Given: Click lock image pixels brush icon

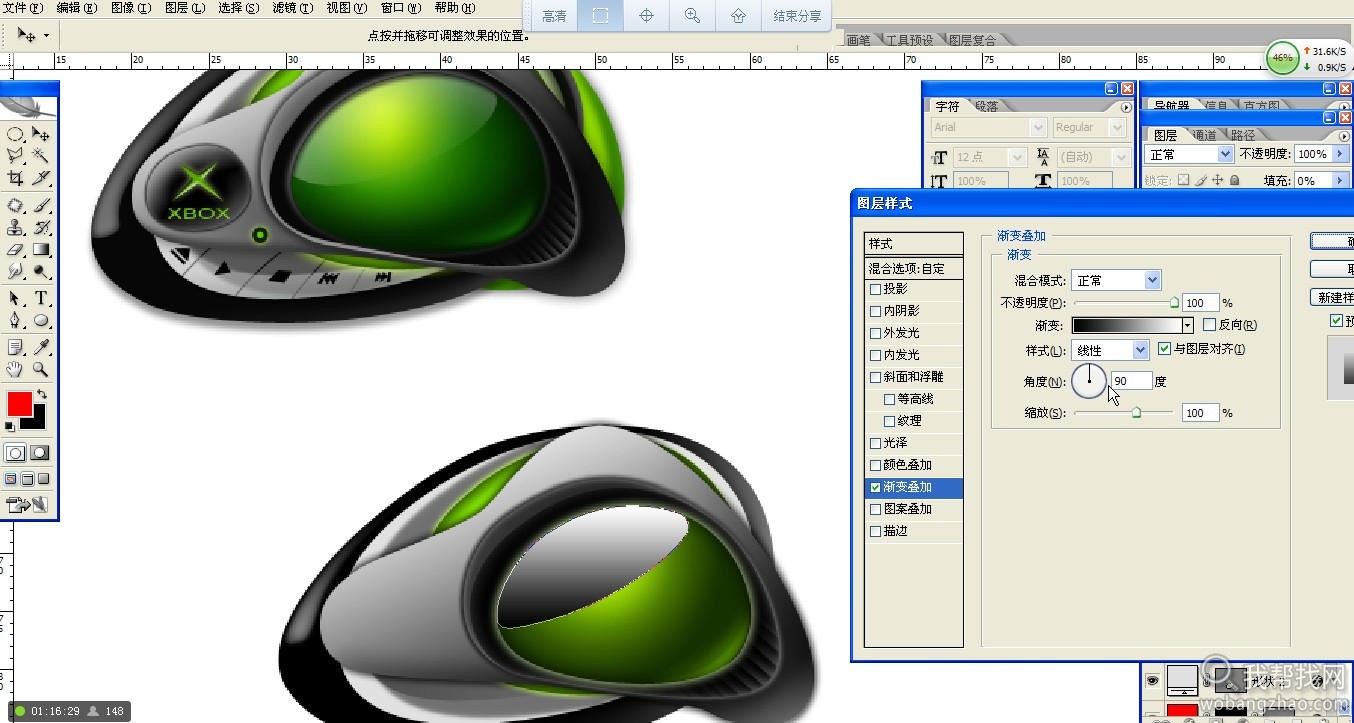Looking at the screenshot, I should coord(1199,180).
